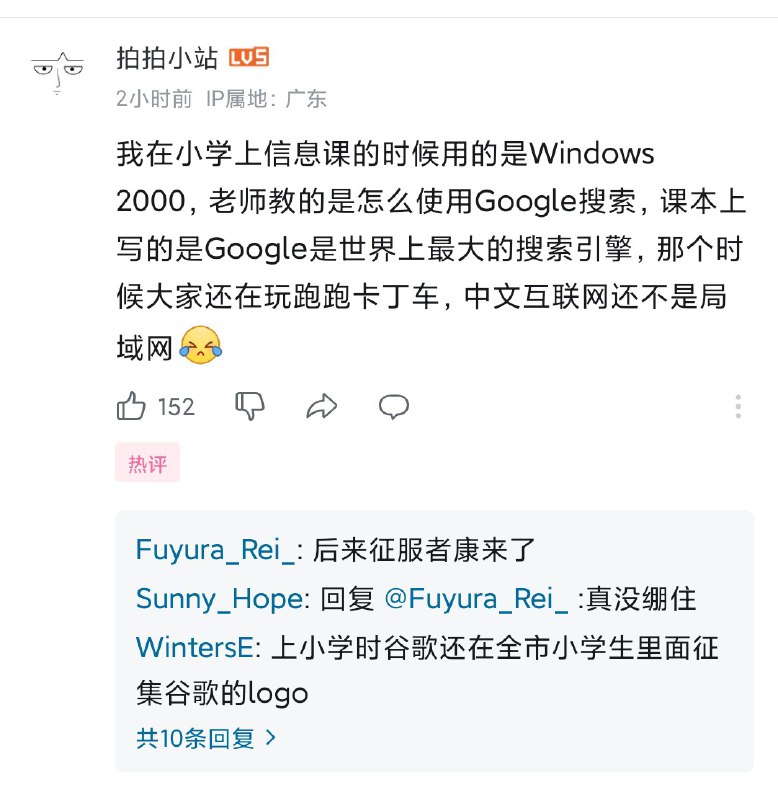Image resolution: width=778 pixels, height=800 pixels.
Task: Like the comment with thumbs-up icon
Action: (131, 406)
